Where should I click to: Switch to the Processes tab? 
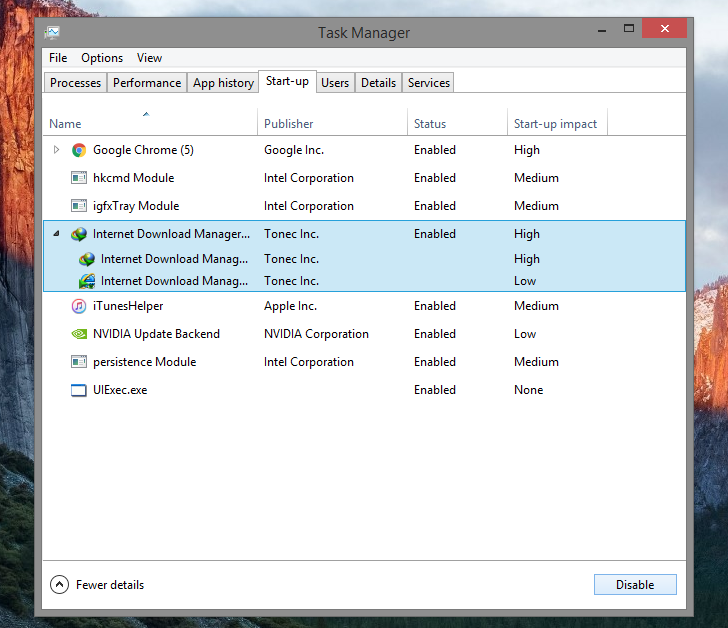tap(75, 83)
